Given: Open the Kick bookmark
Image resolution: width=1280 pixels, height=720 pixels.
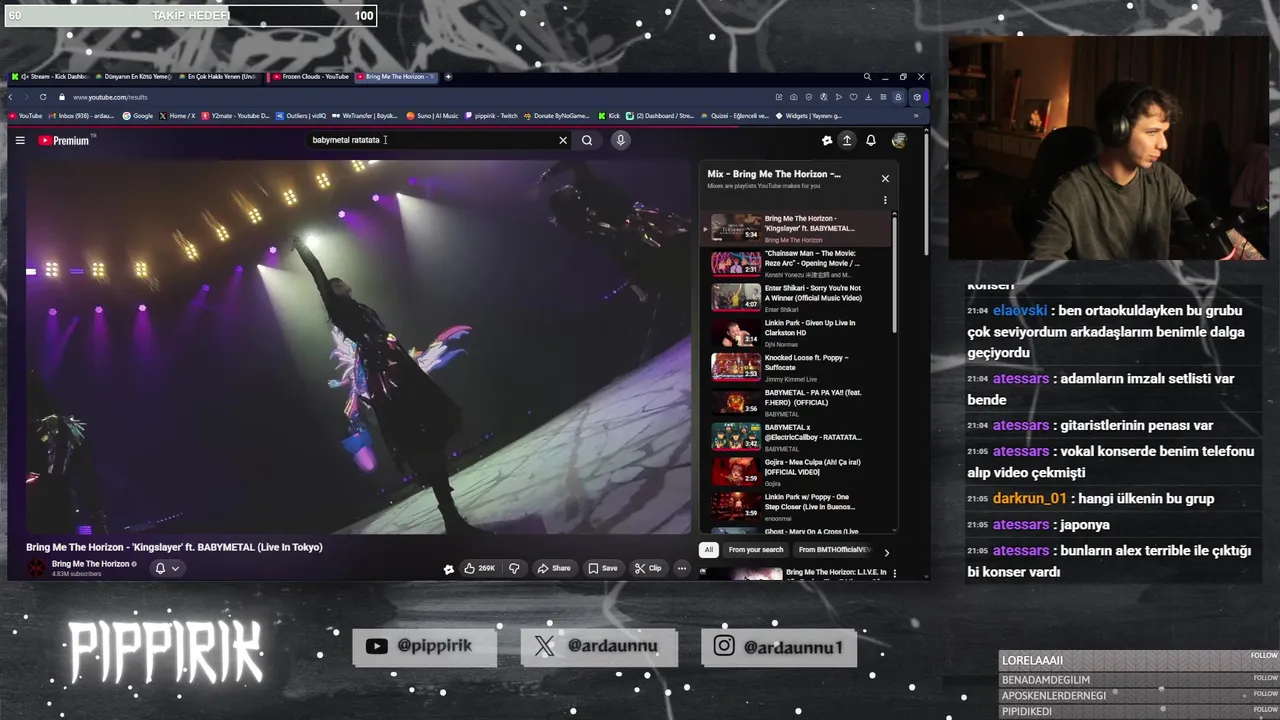Looking at the screenshot, I should (x=609, y=116).
